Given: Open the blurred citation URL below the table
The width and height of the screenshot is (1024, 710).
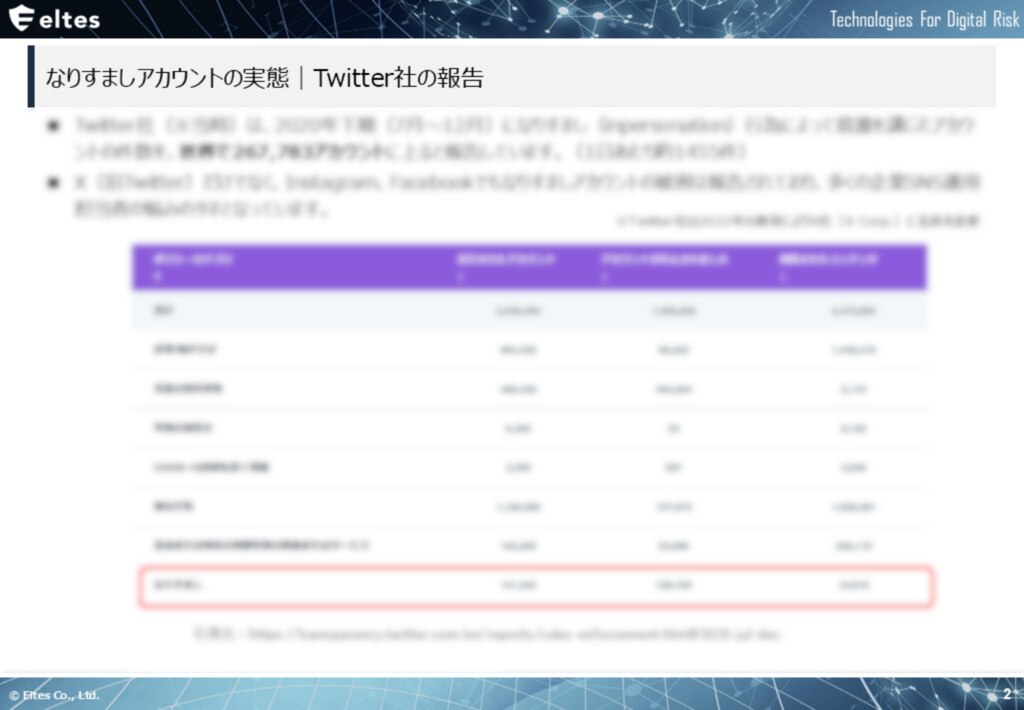Looking at the screenshot, I should click(x=486, y=634).
